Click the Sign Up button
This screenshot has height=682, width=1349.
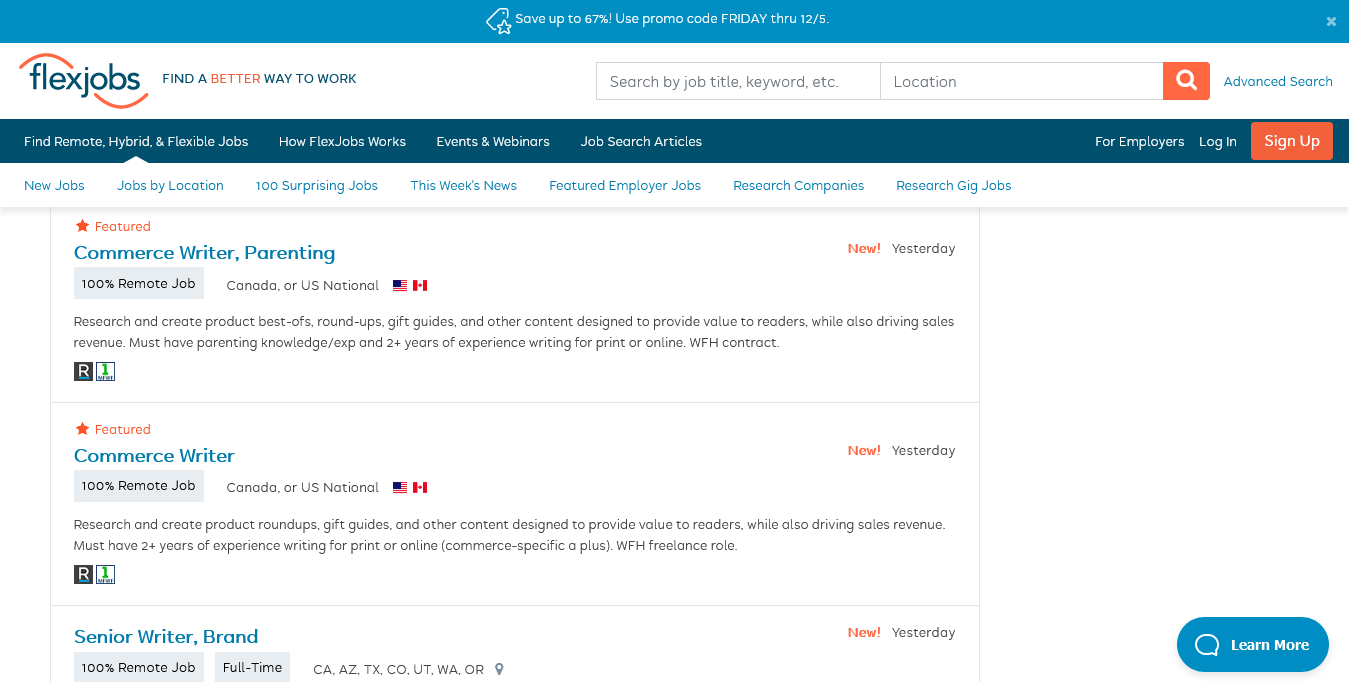(1292, 141)
